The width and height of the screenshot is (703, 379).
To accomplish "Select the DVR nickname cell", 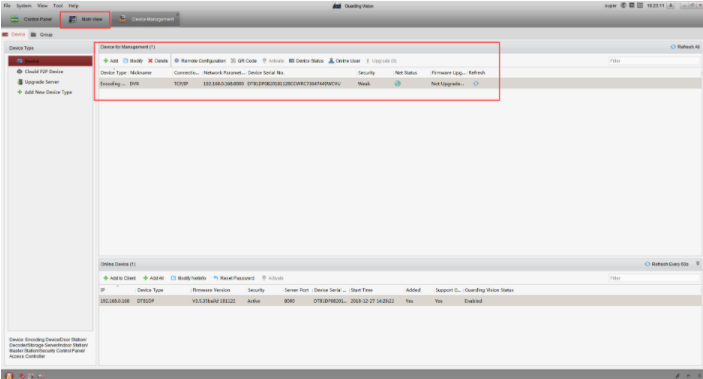I will coord(135,84).
